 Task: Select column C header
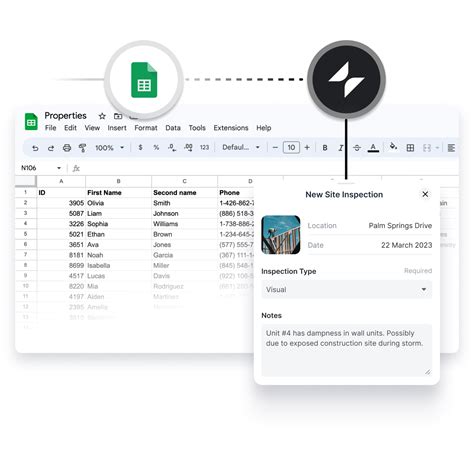(184, 181)
